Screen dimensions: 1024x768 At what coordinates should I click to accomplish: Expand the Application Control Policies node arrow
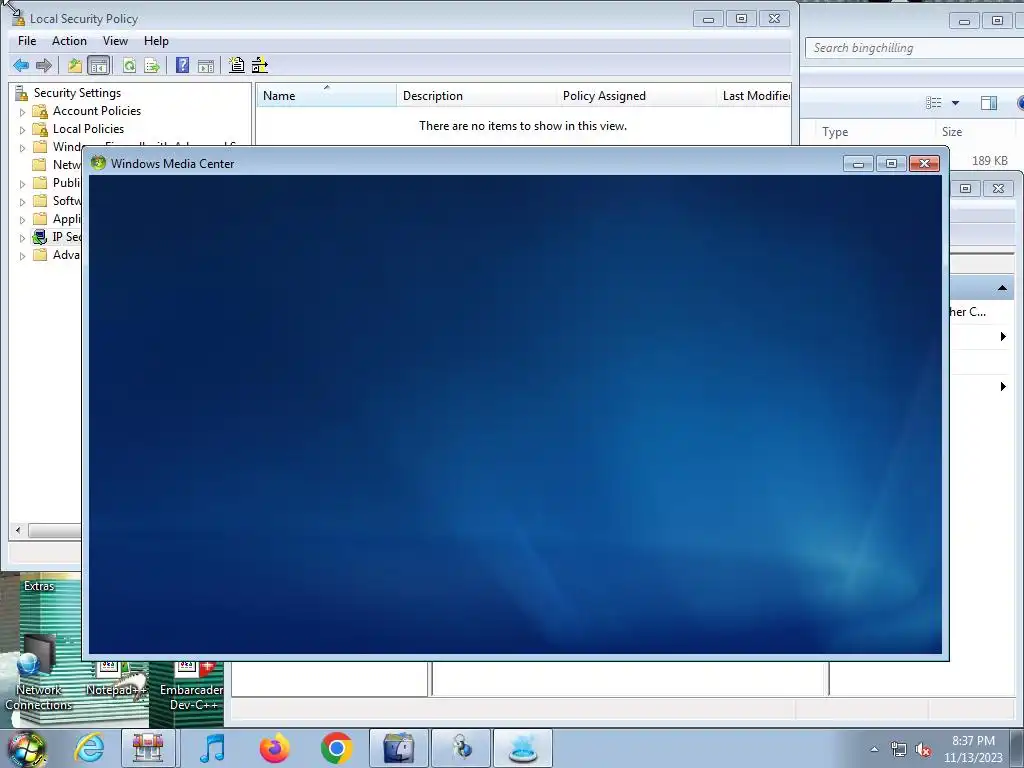coord(22,219)
